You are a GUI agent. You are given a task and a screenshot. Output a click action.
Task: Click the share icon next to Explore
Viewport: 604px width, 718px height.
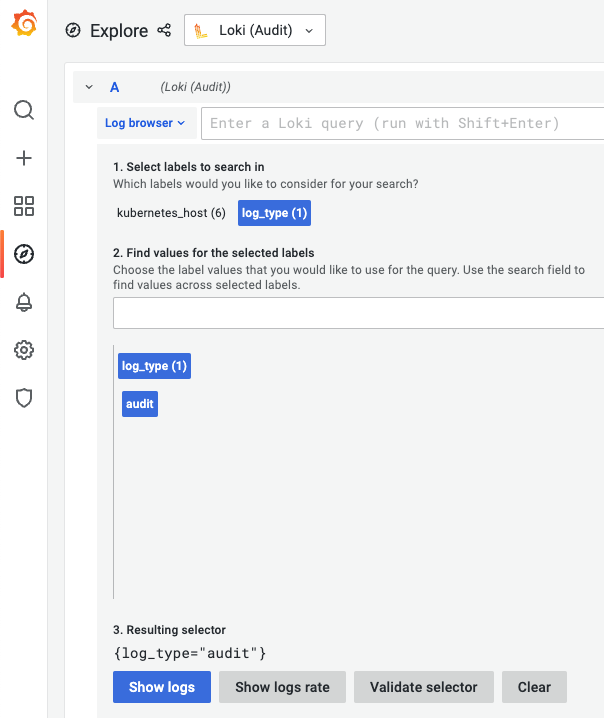(x=165, y=30)
